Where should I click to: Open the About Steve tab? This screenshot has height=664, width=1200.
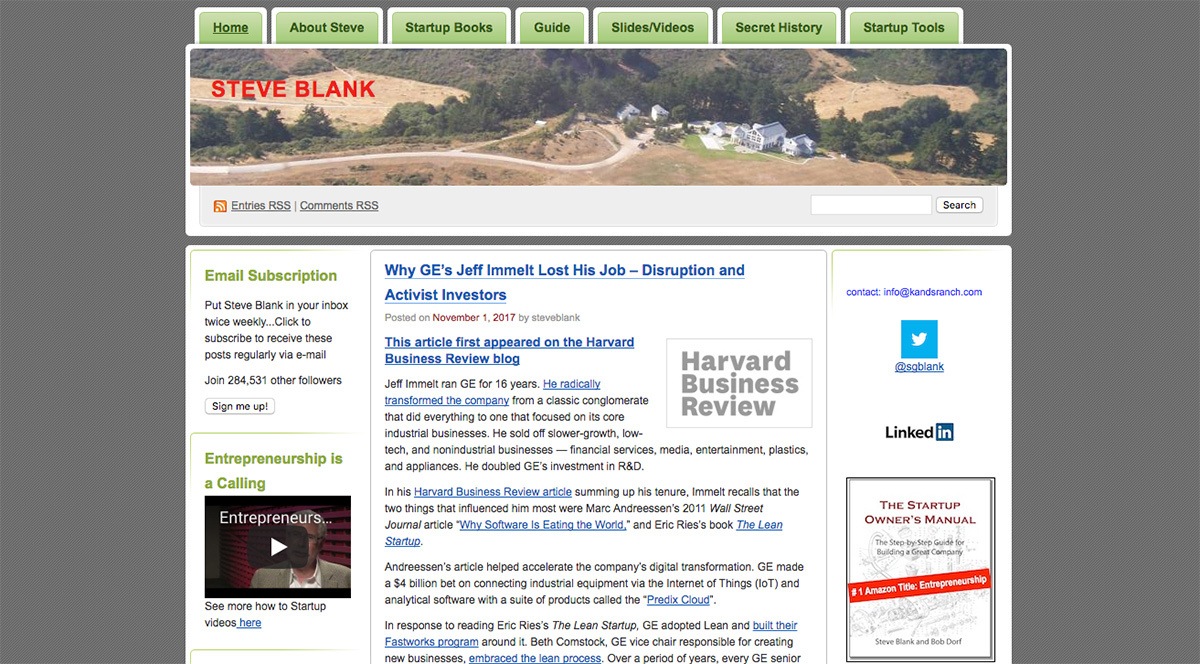[327, 28]
